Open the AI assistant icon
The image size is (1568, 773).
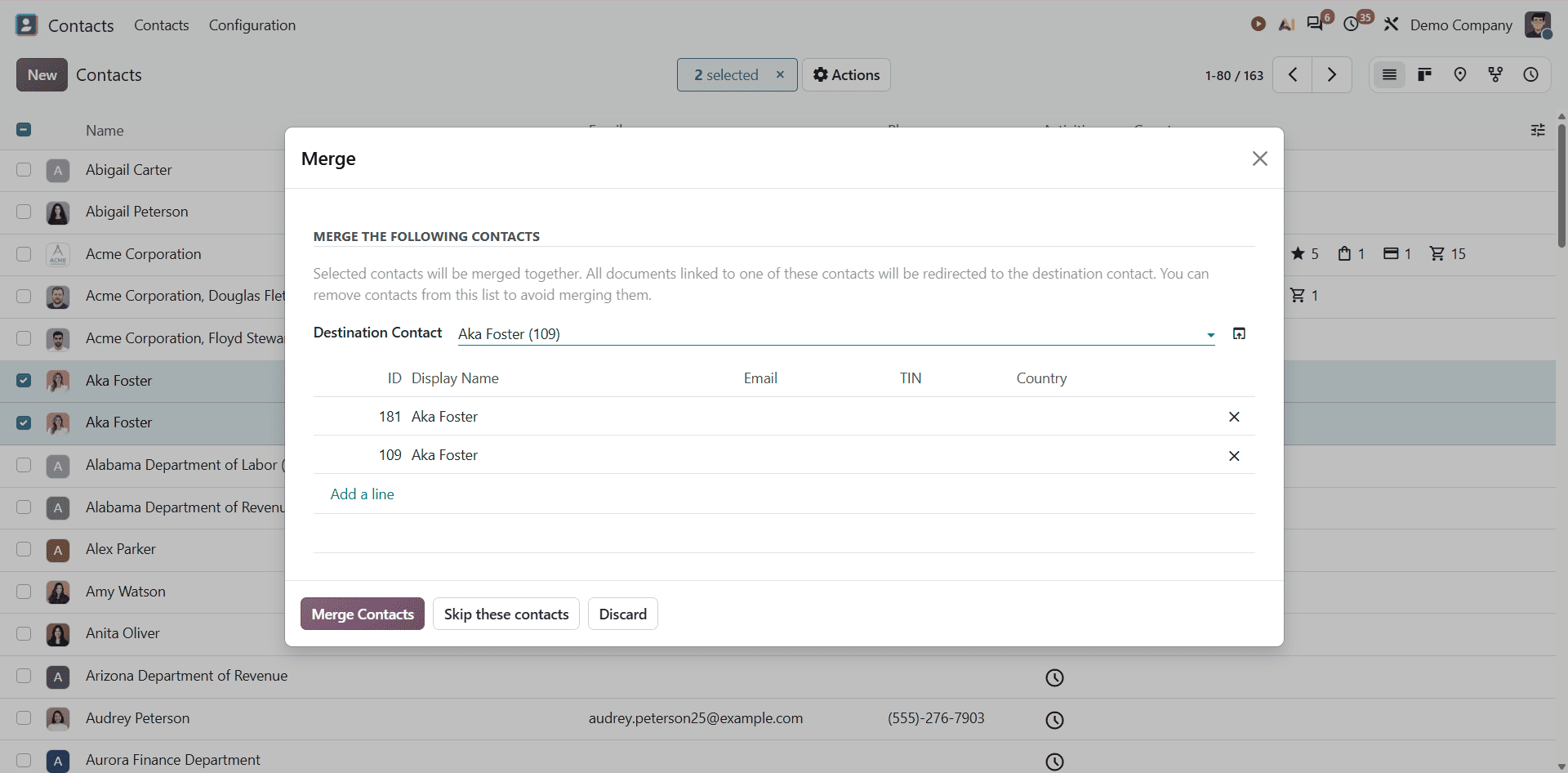point(1286,25)
